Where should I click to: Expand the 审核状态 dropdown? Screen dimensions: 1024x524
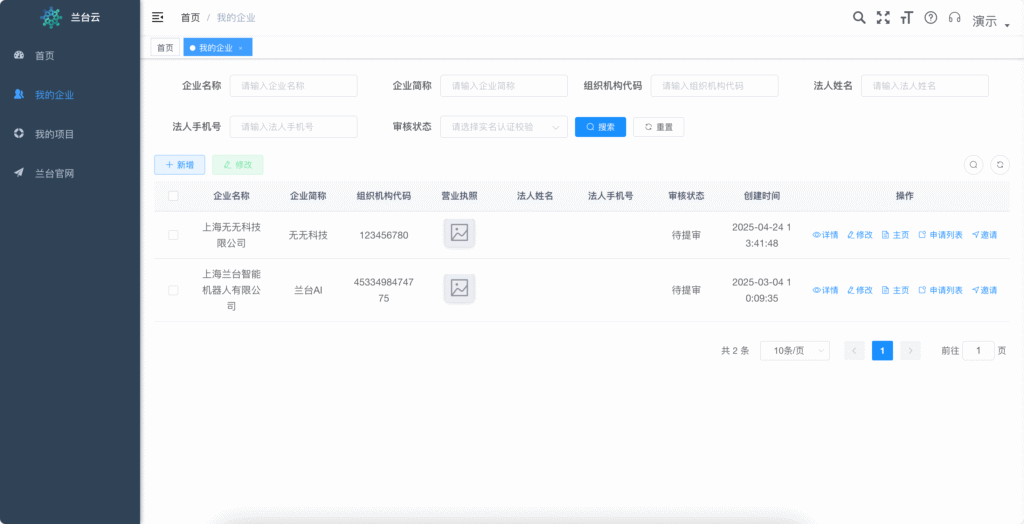[503, 127]
